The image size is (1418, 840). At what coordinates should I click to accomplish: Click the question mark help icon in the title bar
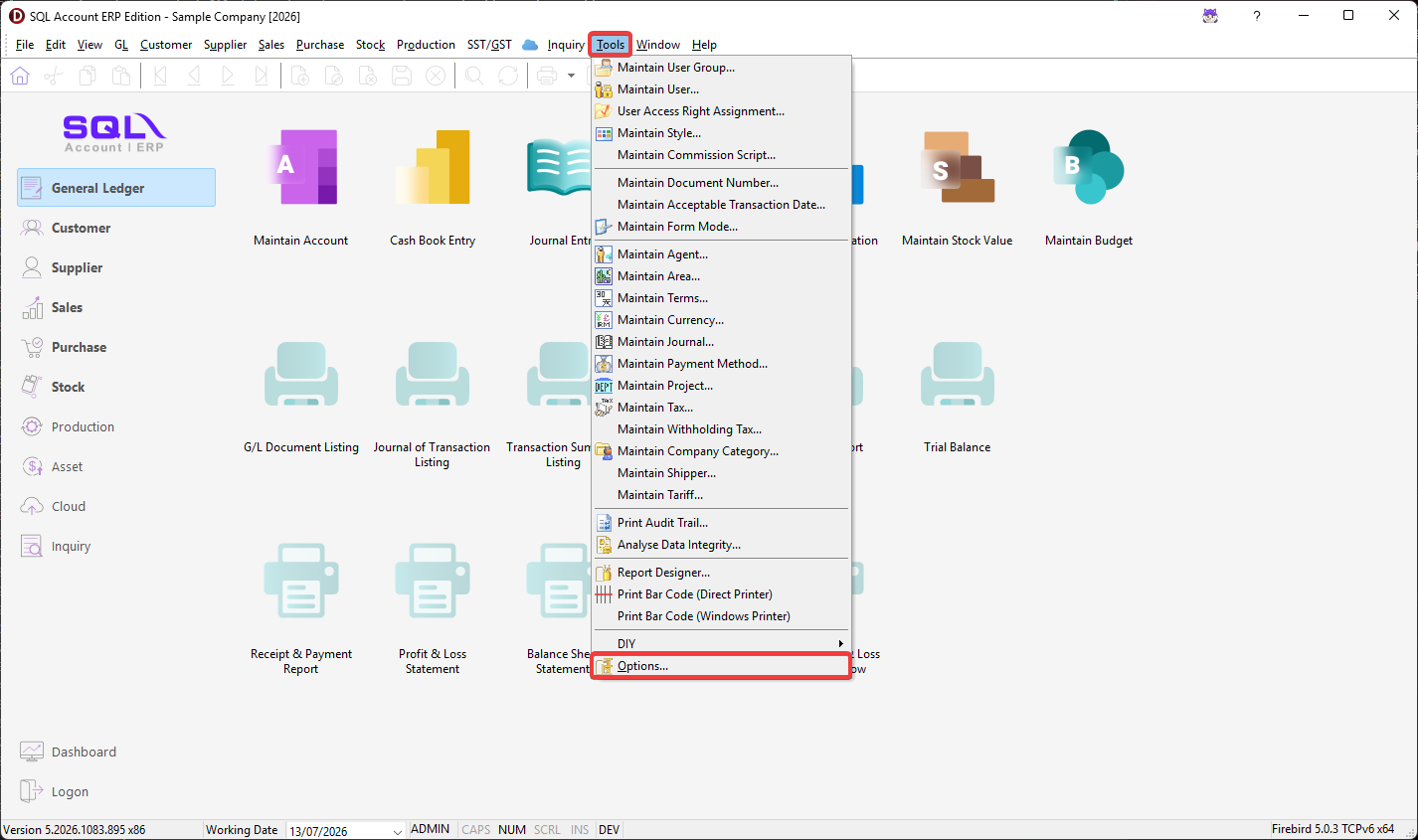coord(1257,16)
